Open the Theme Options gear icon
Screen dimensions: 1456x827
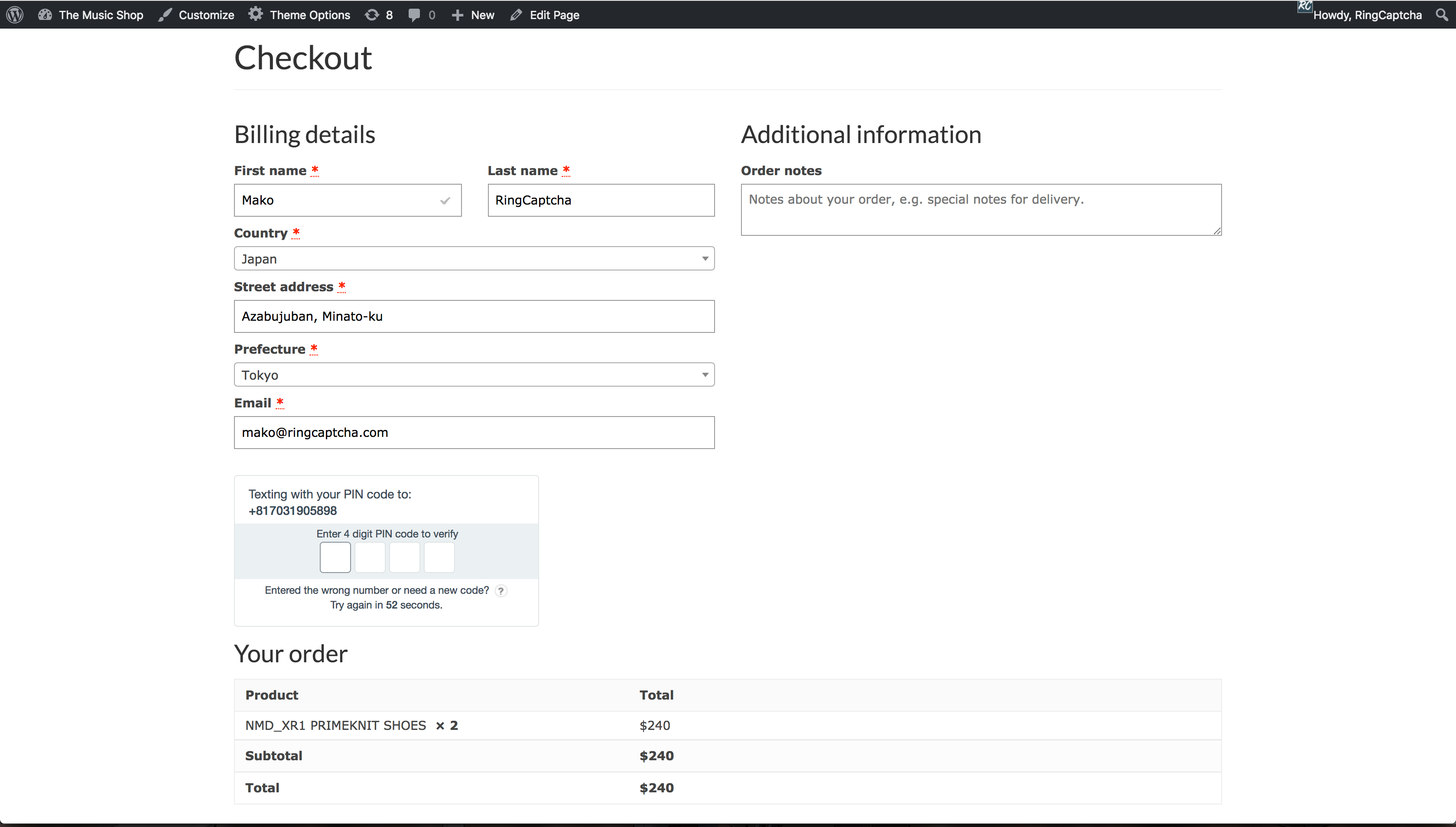pyautogui.click(x=256, y=14)
